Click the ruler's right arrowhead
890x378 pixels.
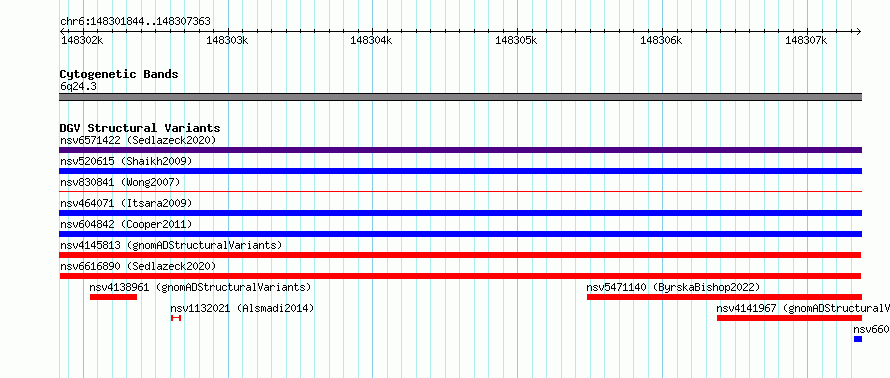click(859, 31)
